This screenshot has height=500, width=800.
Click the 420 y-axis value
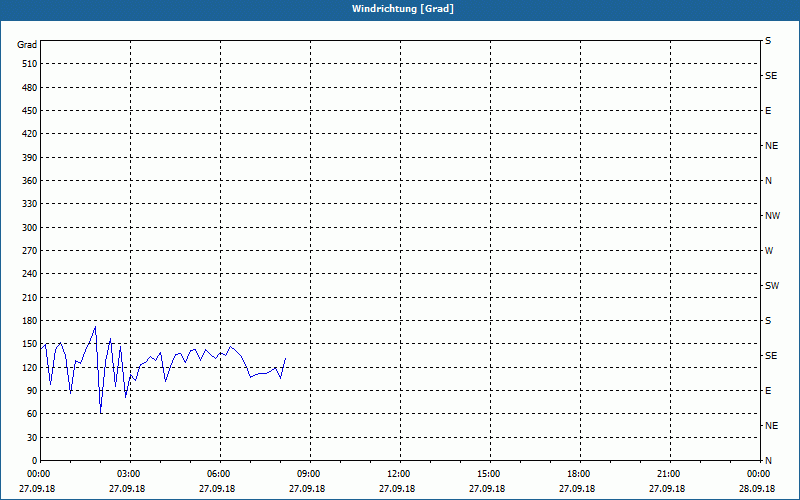(29, 134)
